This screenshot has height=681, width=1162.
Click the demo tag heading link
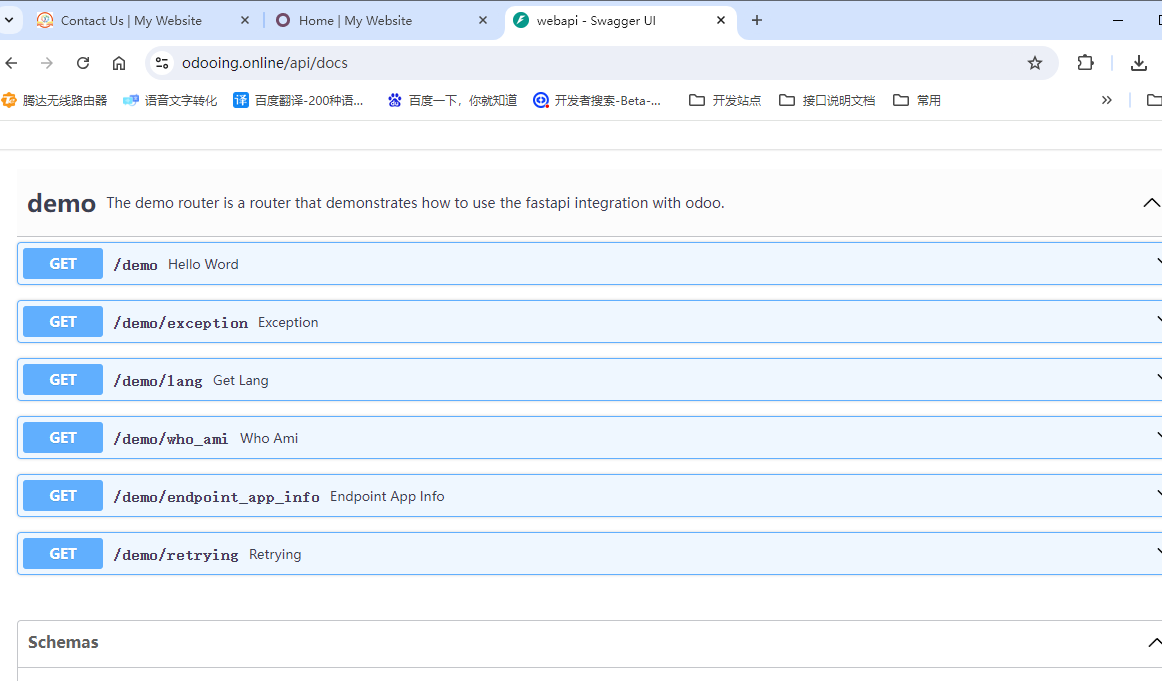click(61, 203)
